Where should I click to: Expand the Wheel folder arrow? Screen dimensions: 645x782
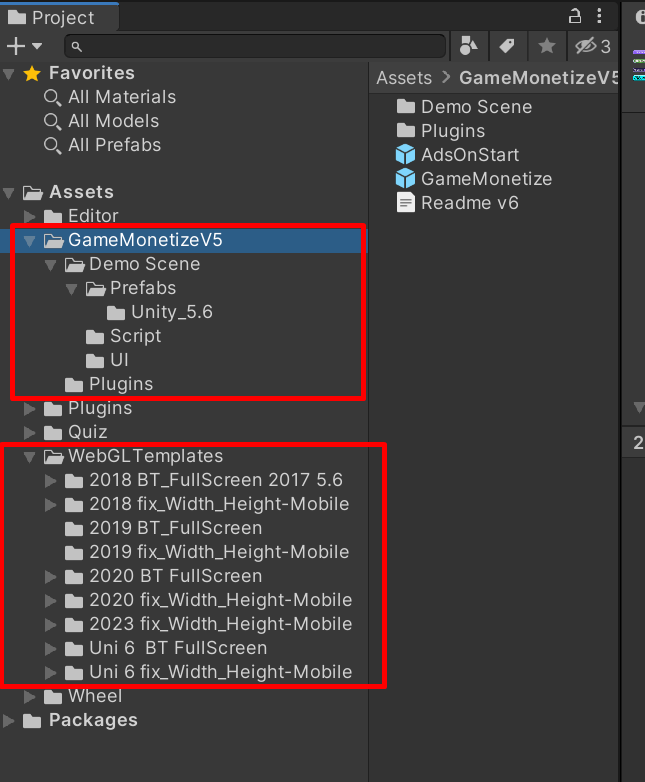point(30,697)
